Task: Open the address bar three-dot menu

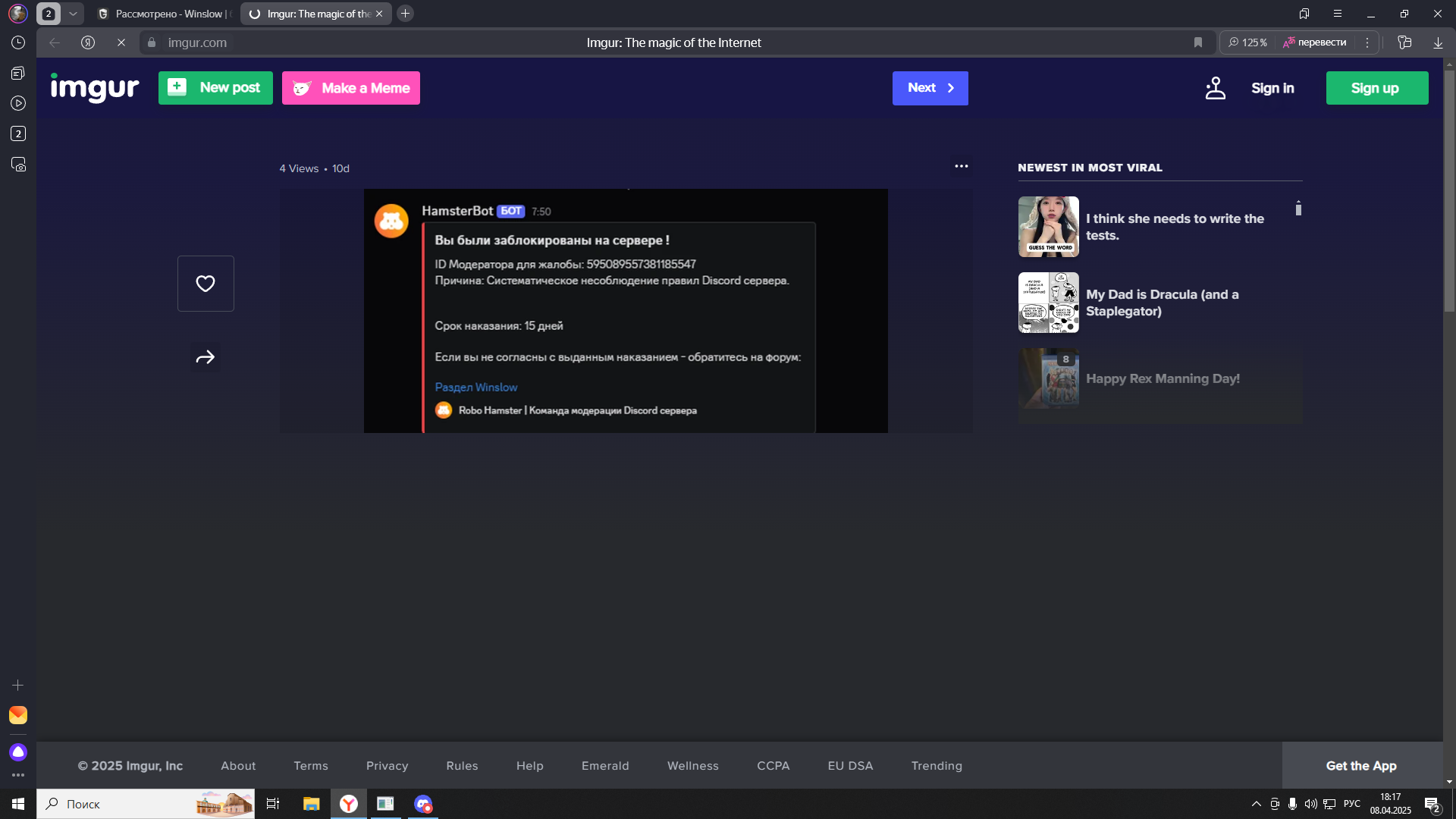Action: click(1367, 42)
